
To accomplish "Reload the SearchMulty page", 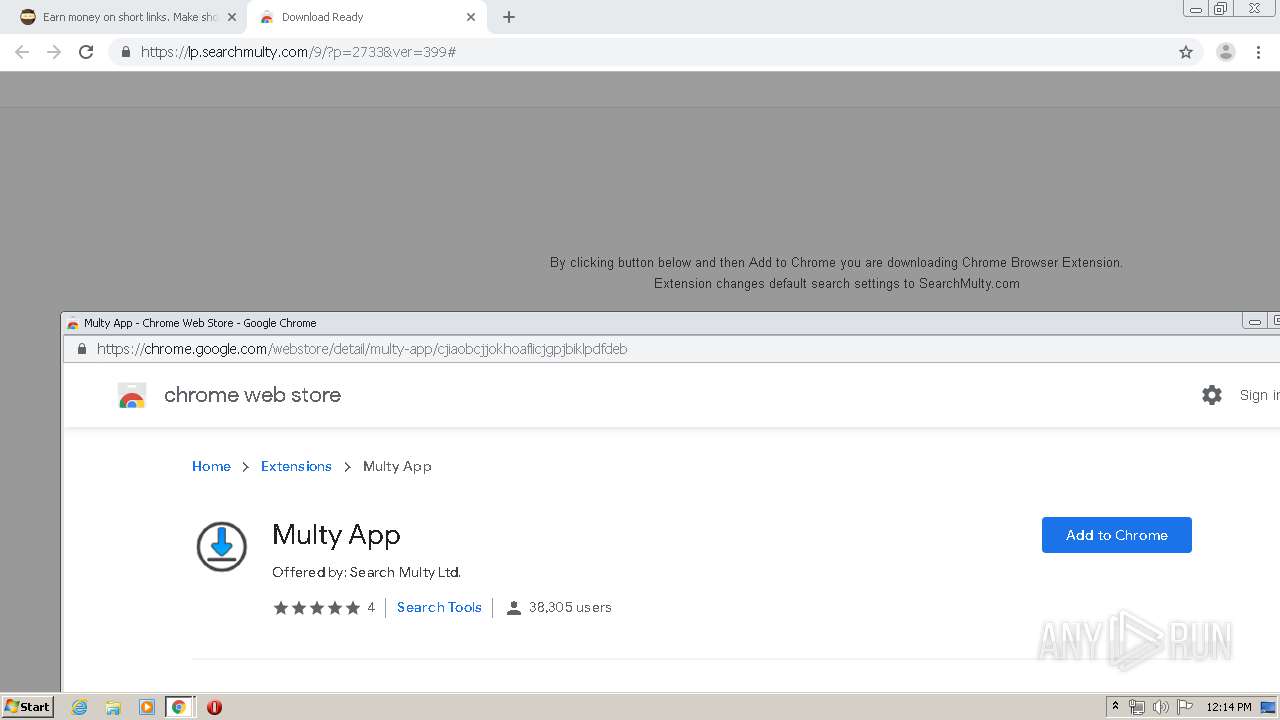I will (86, 52).
